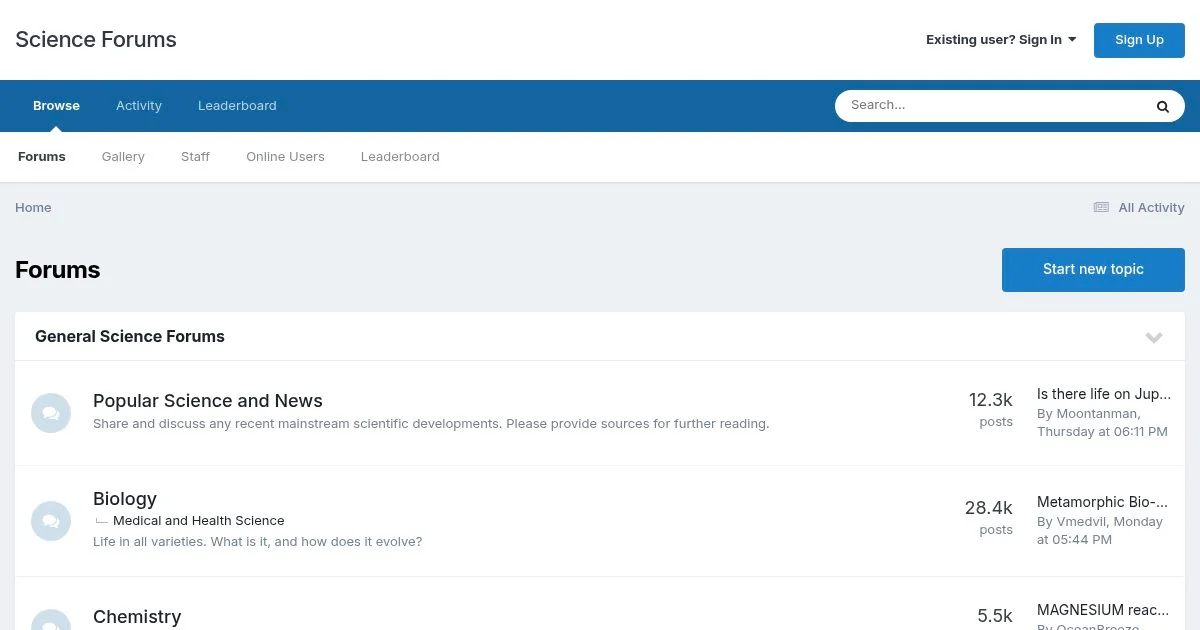Open the Biology forum link

(x=125, y=499)
